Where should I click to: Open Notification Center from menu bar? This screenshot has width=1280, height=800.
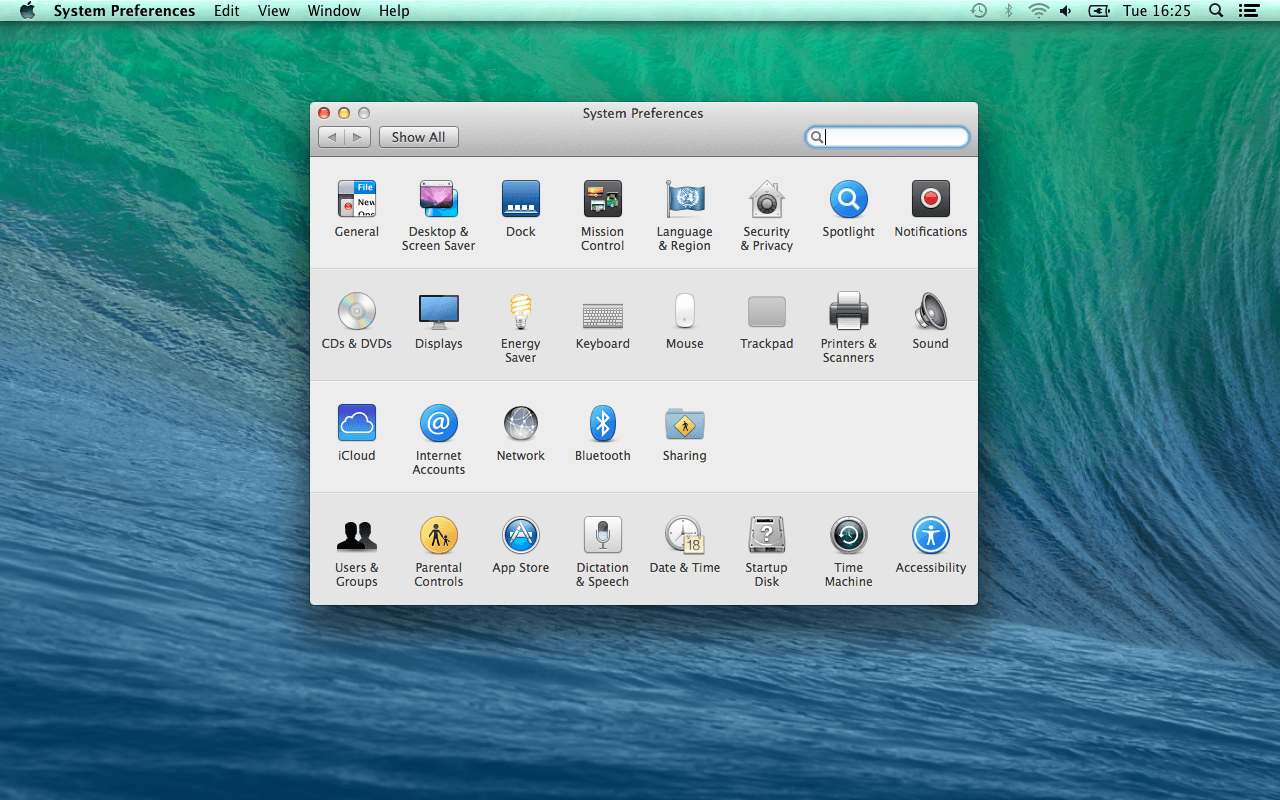(1248, 11)
